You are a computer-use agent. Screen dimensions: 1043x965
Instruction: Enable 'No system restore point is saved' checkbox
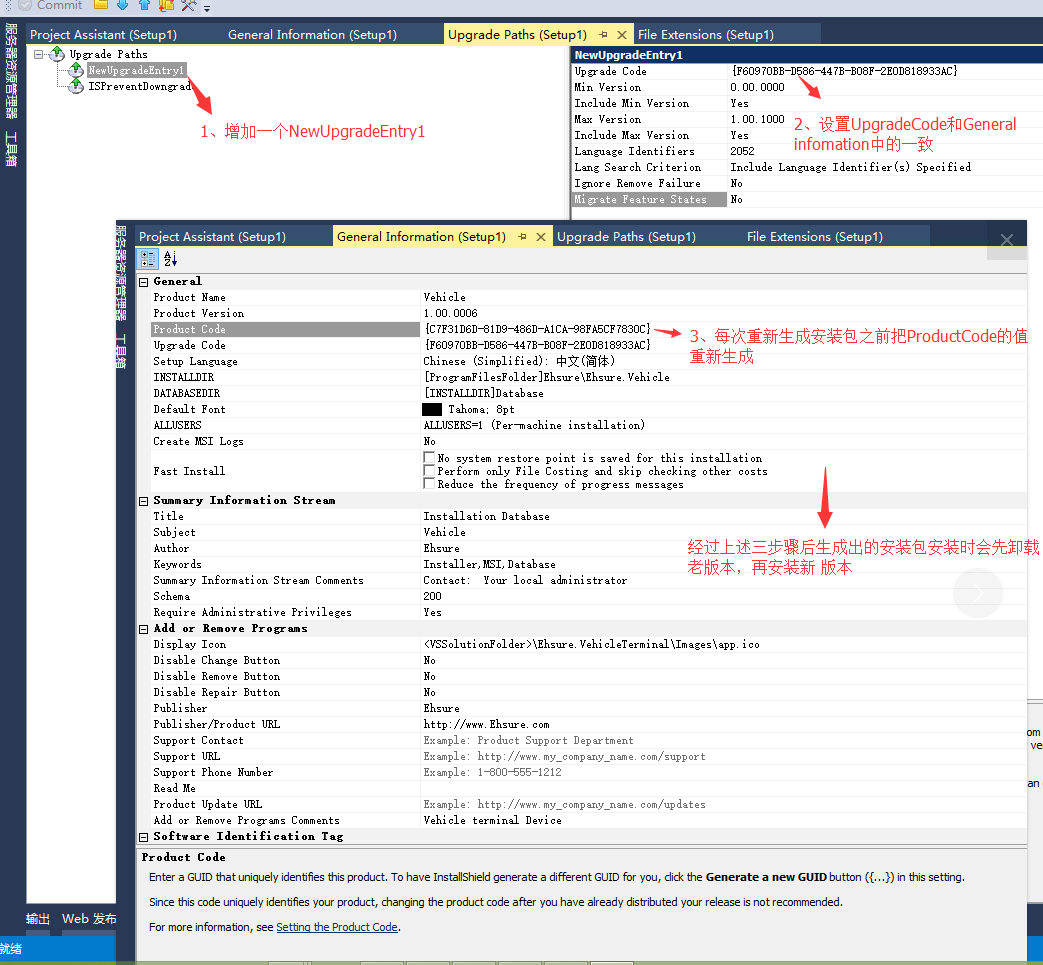(x=429, y=458)
